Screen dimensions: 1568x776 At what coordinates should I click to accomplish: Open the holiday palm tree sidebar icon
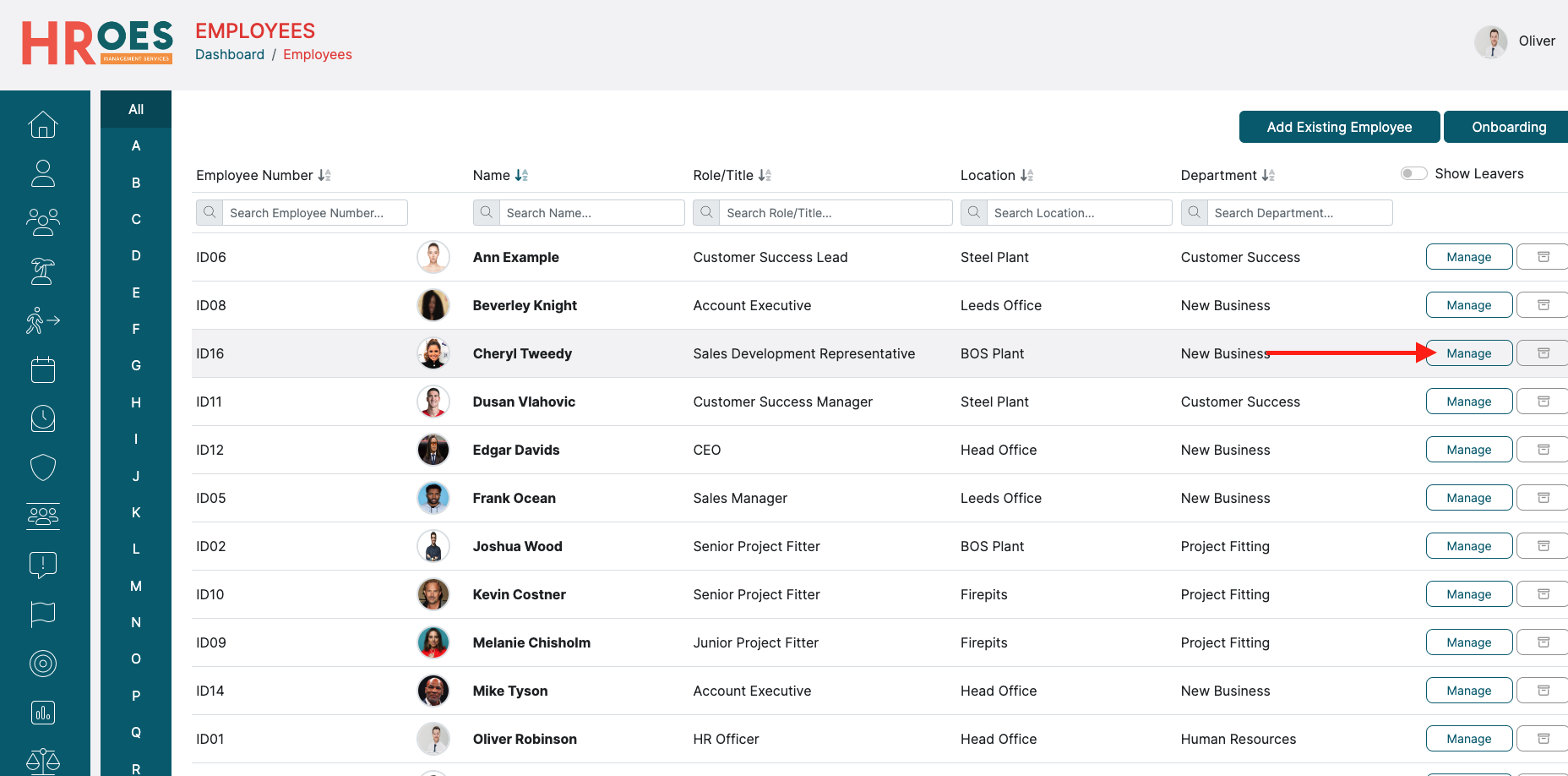43,271
